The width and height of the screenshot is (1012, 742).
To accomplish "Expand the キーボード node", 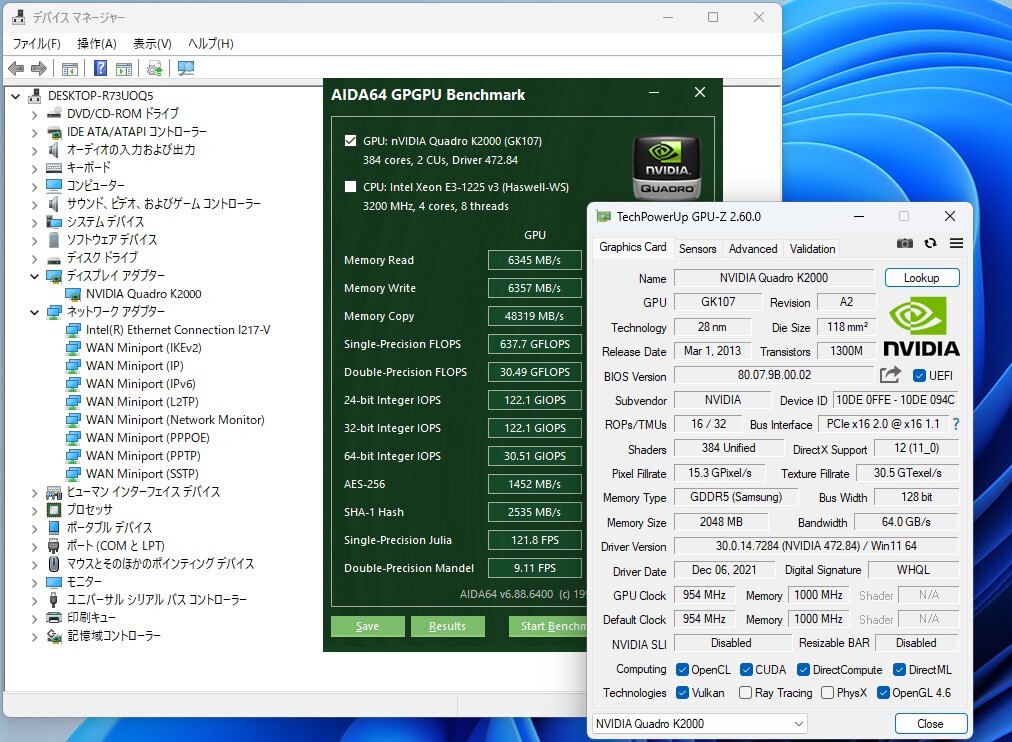I will tap(34, 168).
